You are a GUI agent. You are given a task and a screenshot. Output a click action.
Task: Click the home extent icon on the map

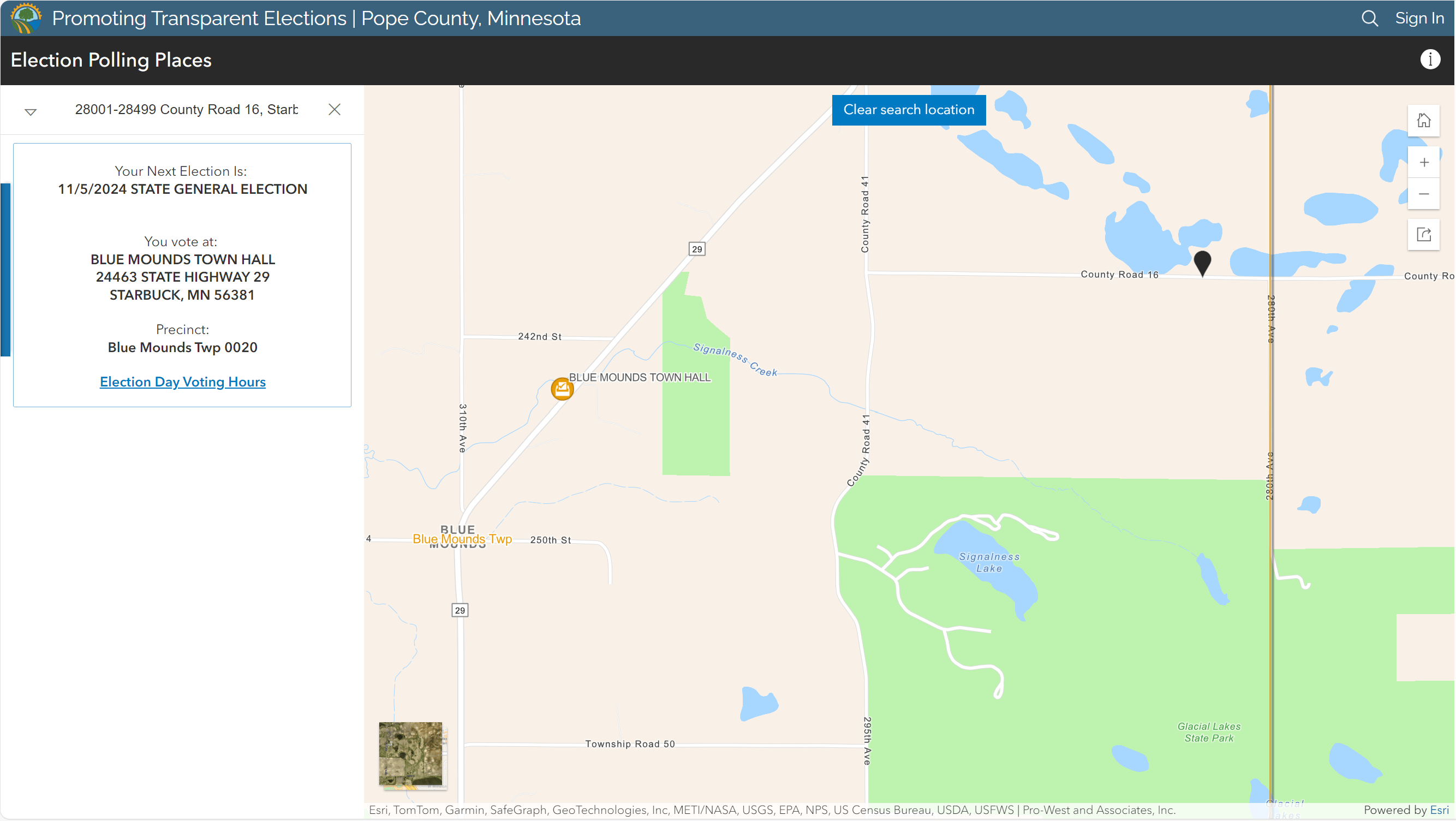point(1424,121)
